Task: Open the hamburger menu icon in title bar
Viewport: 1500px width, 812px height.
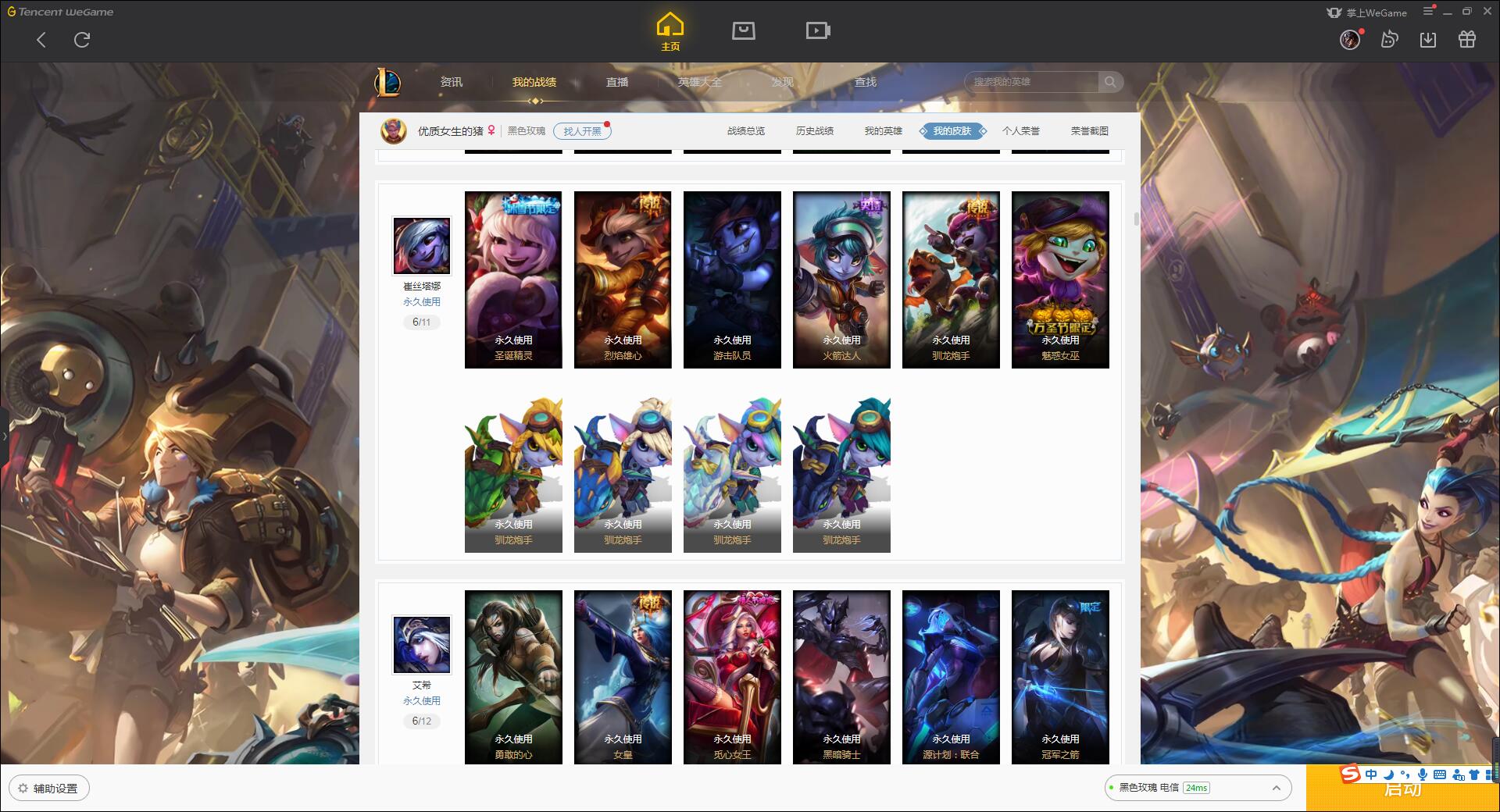Action: tap(1429, 11)
